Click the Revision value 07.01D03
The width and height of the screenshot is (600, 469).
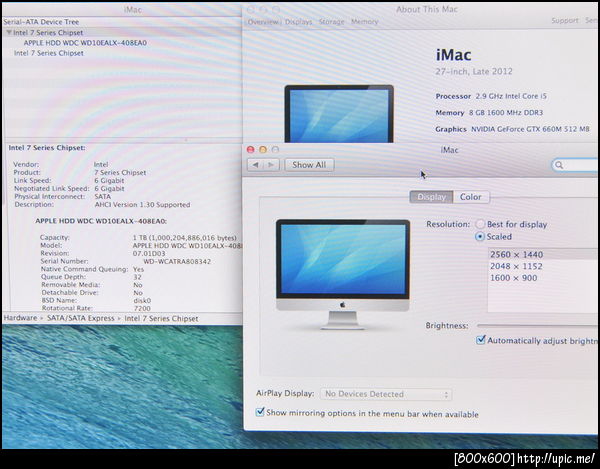149,254
